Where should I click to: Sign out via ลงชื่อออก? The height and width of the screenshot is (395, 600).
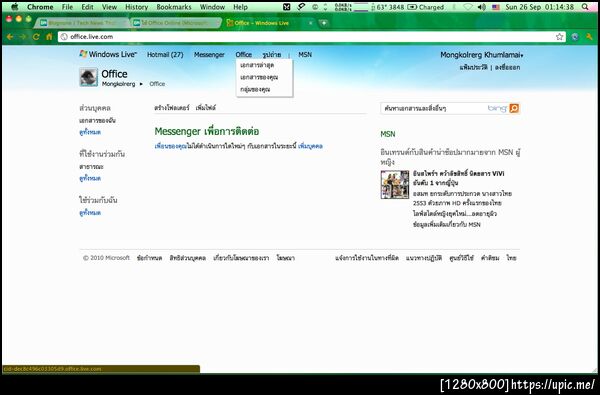point(507,67)
